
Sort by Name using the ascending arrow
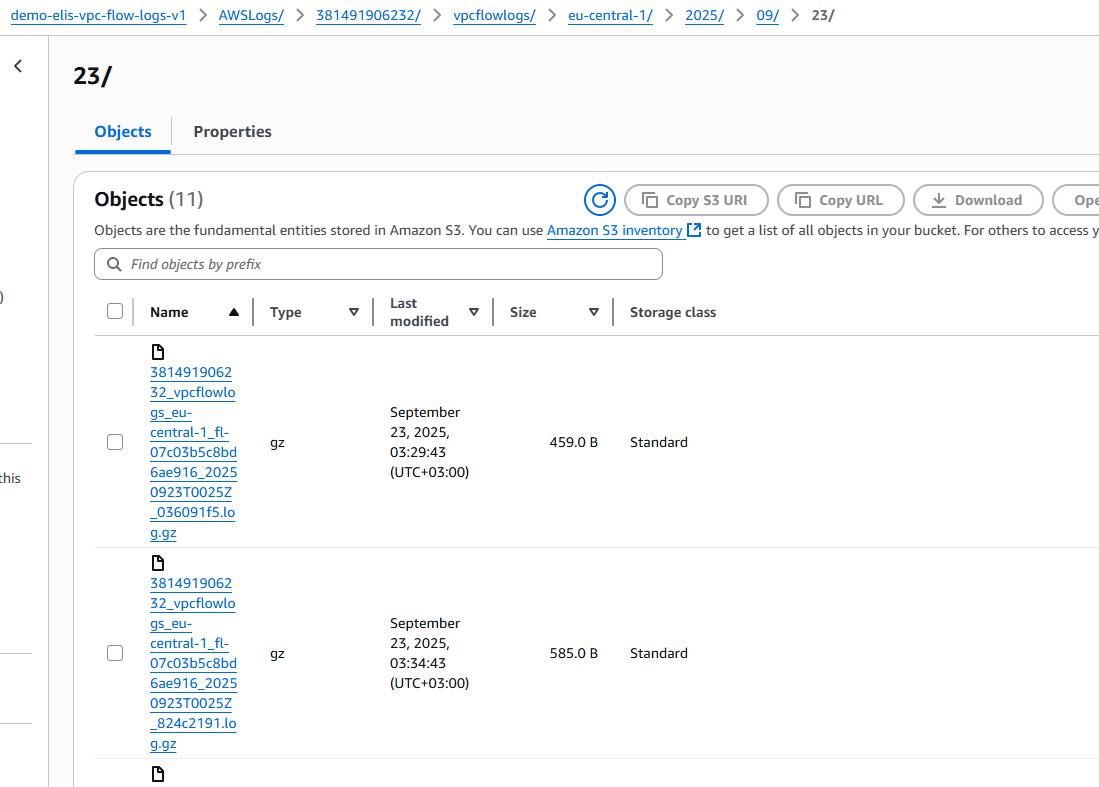click(233, 312)
